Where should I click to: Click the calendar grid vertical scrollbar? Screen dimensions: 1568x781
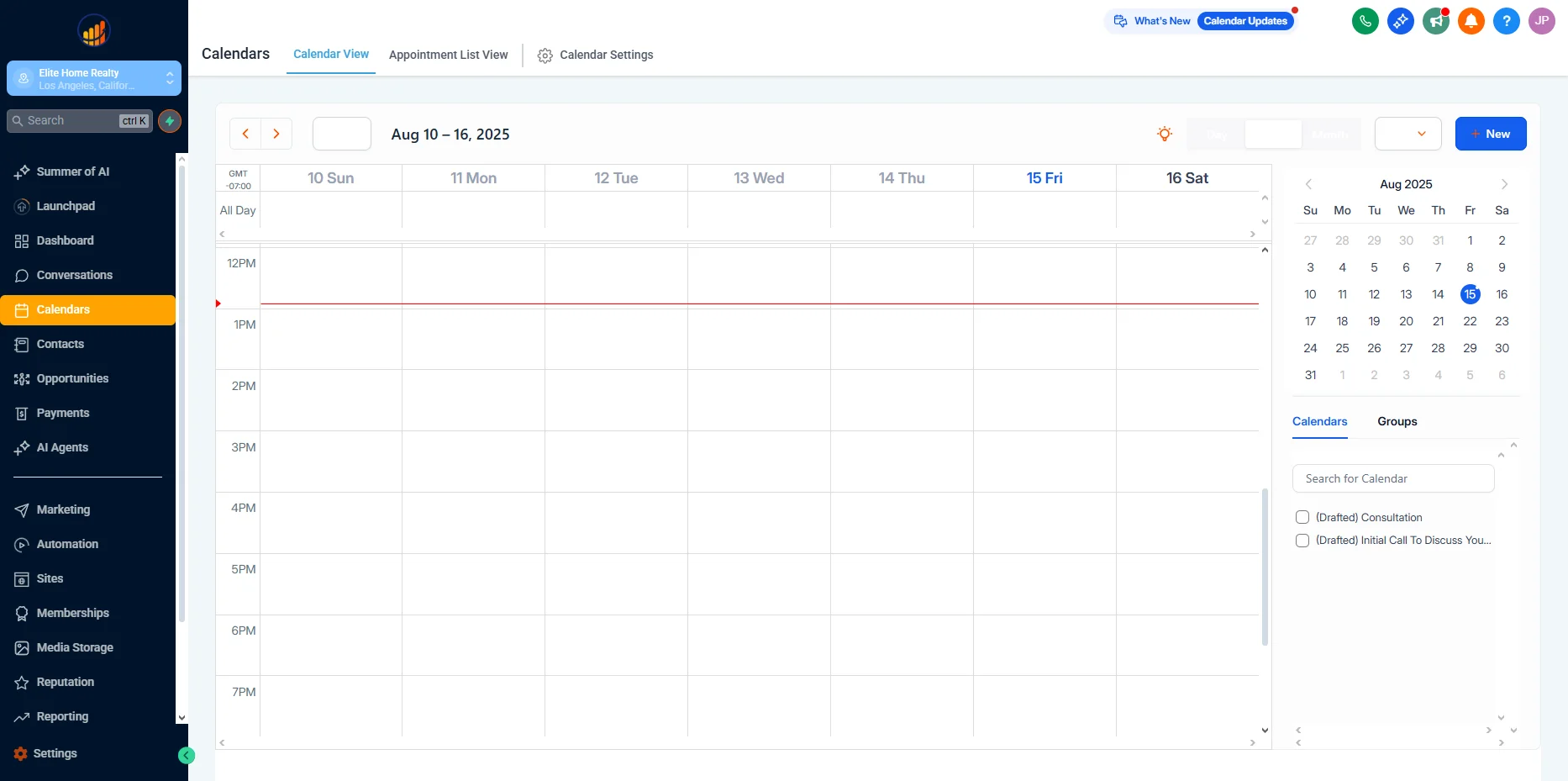pyautogui.click(x=1265, y=567)
